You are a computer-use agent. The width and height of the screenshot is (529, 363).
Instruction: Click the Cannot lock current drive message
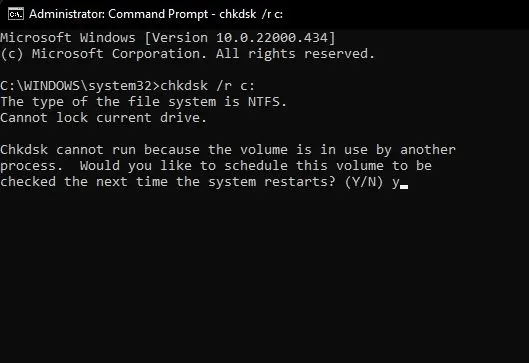point(103,118)
